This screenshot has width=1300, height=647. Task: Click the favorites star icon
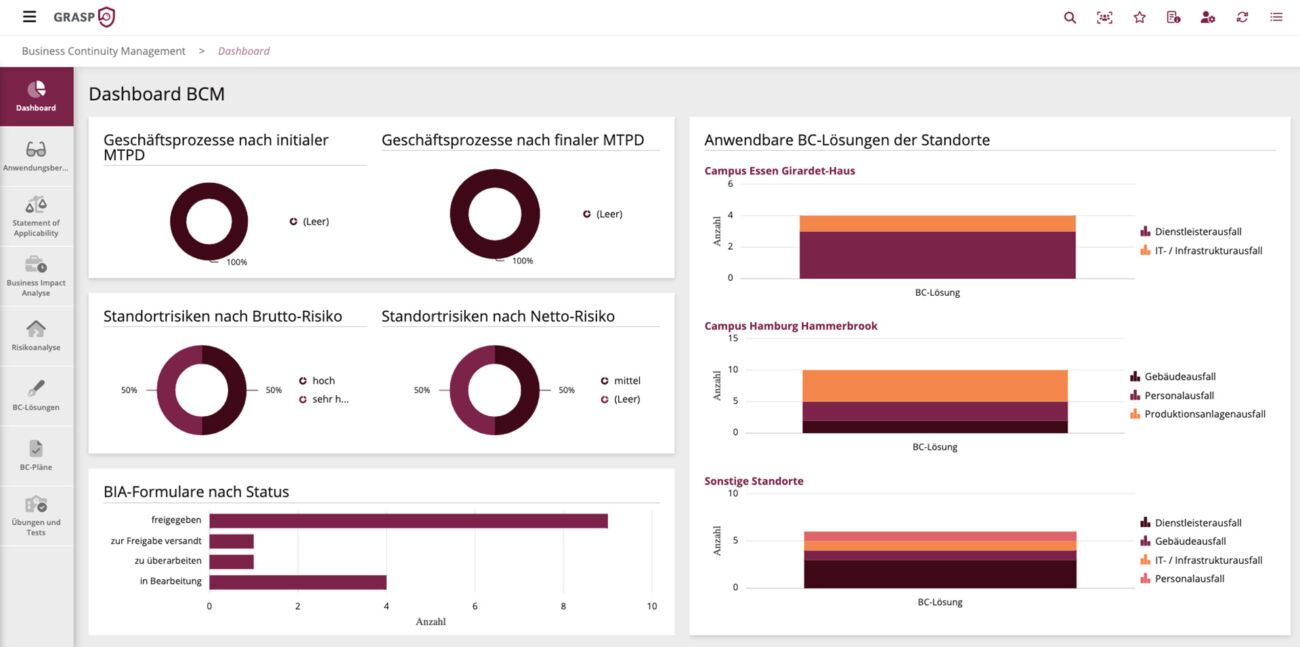click(1139, 17)
